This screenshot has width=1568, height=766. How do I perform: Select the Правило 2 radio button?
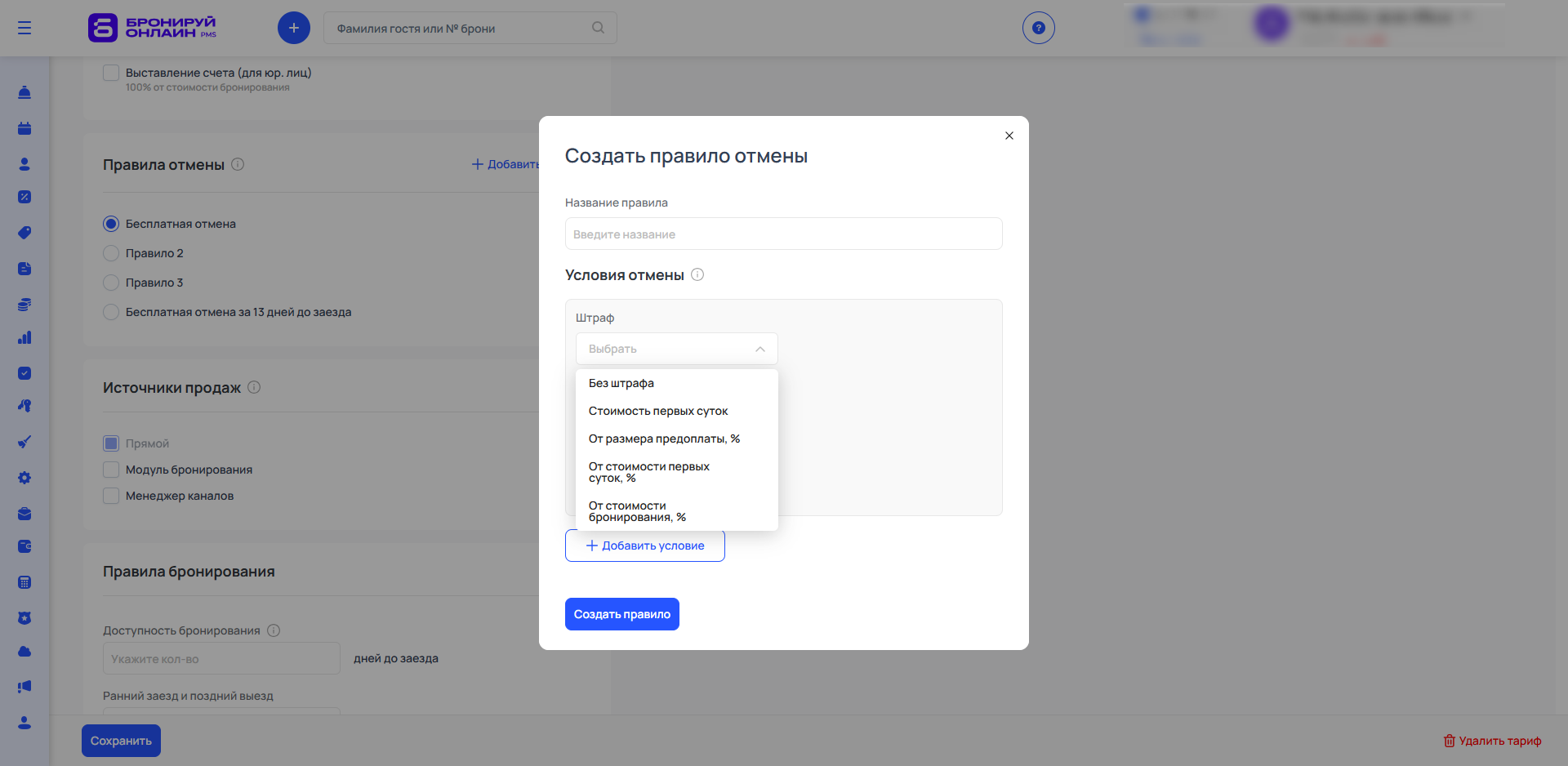[x=111, y=253]
